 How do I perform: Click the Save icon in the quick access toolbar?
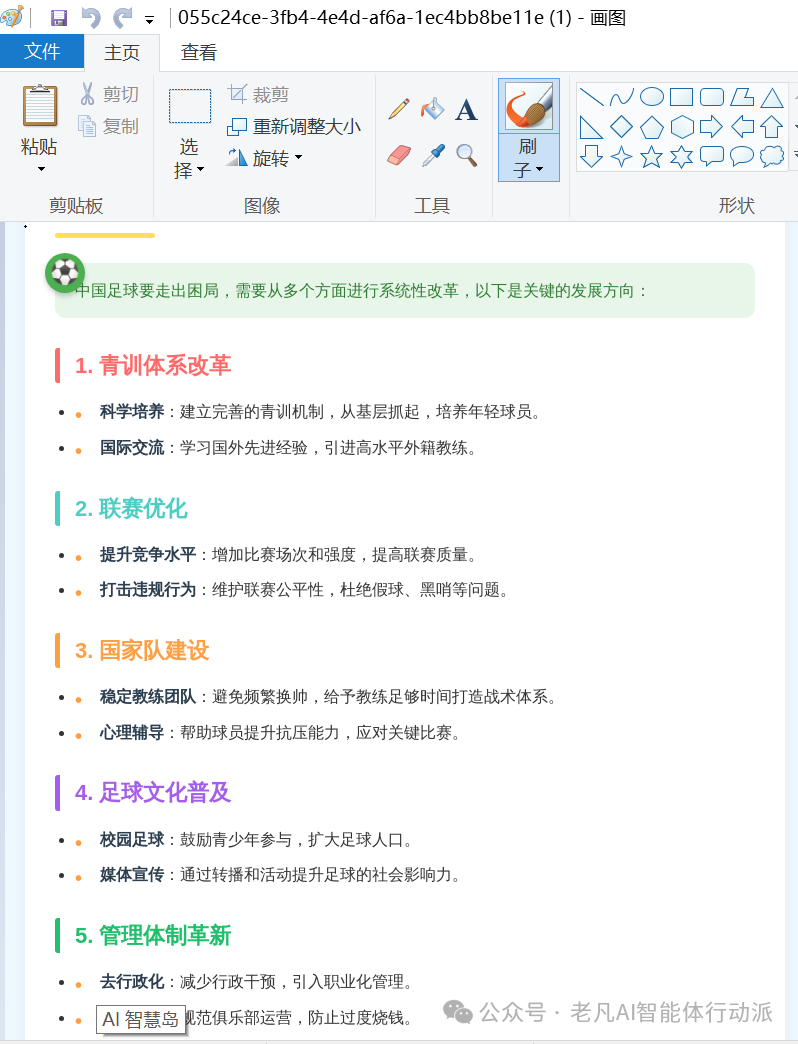point(59,18)
